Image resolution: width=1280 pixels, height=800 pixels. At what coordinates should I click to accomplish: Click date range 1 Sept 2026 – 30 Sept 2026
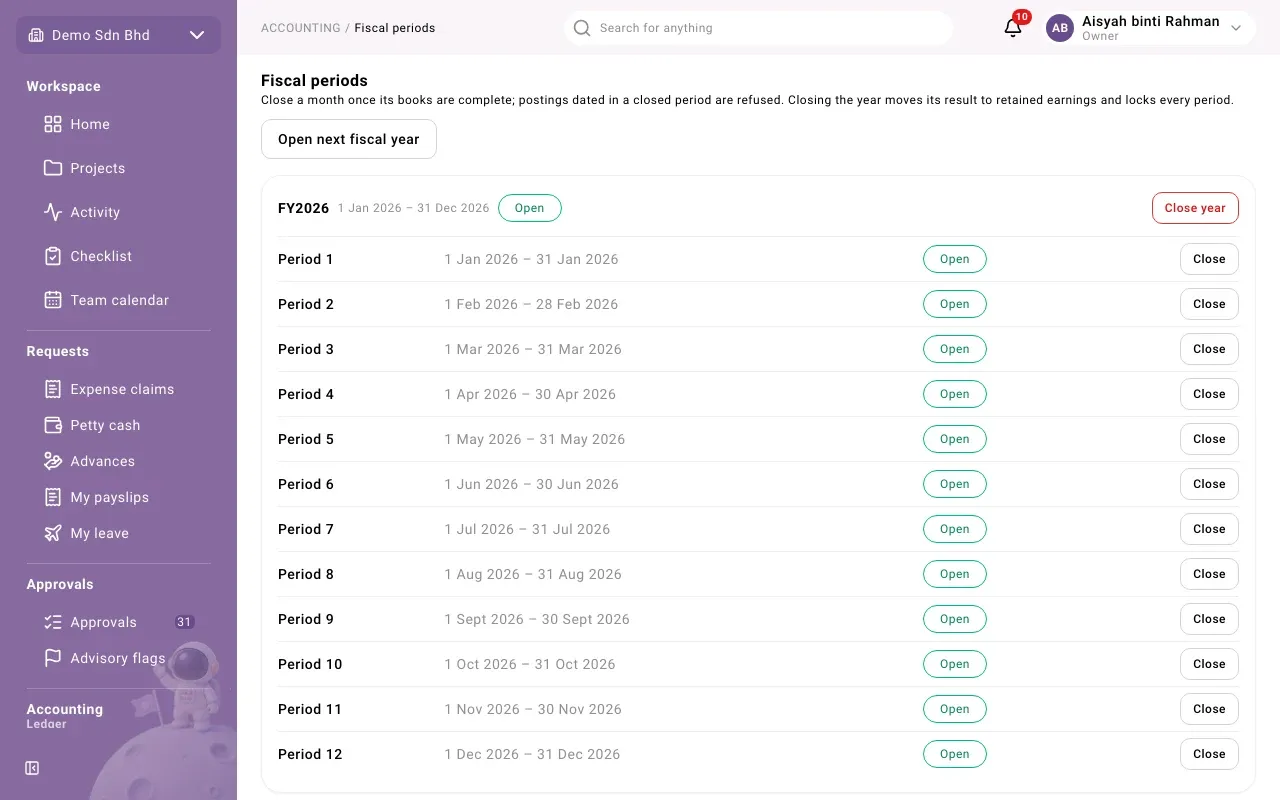click(537, 619)
